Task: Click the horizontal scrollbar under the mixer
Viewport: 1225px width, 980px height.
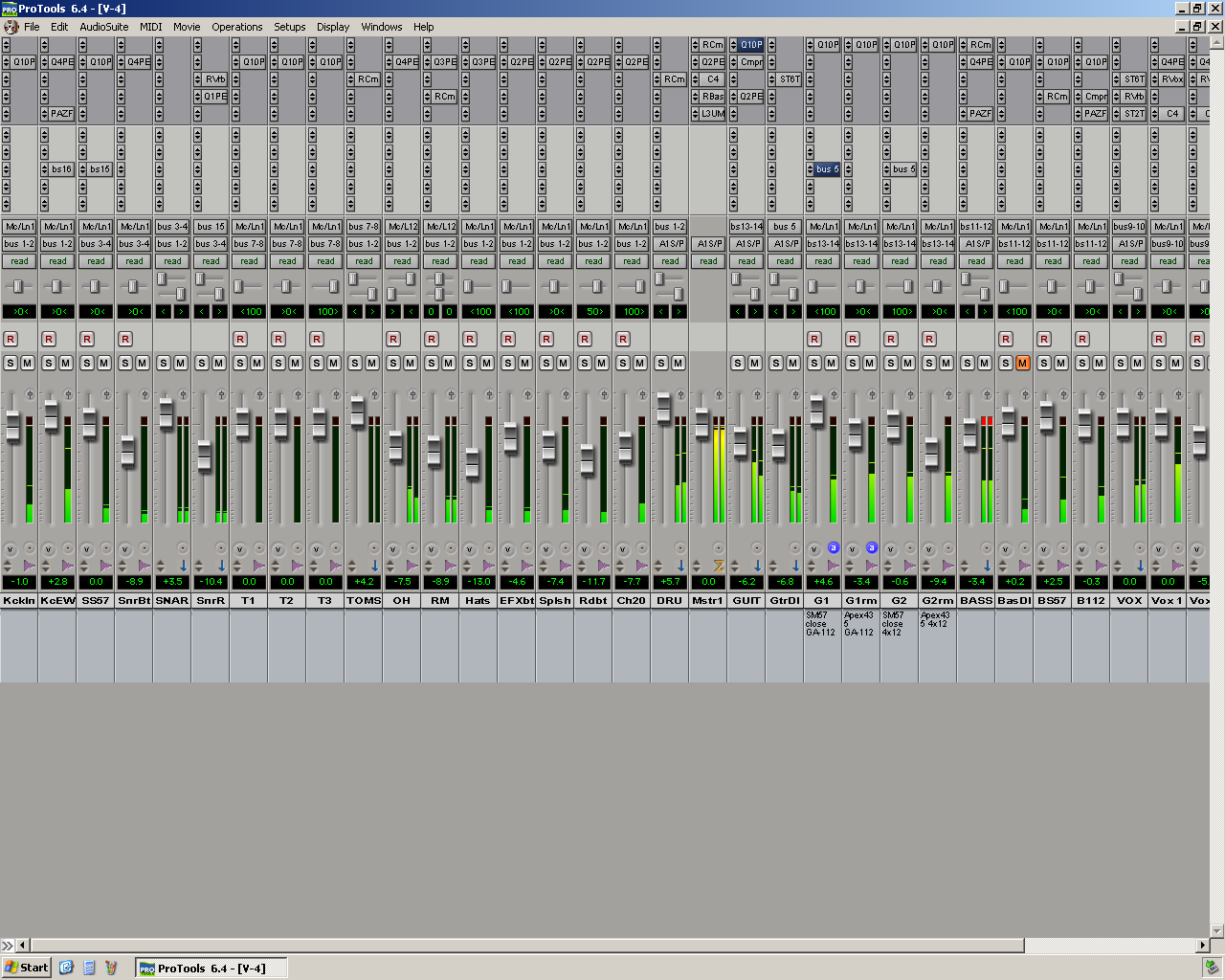Action: (526, 946)
